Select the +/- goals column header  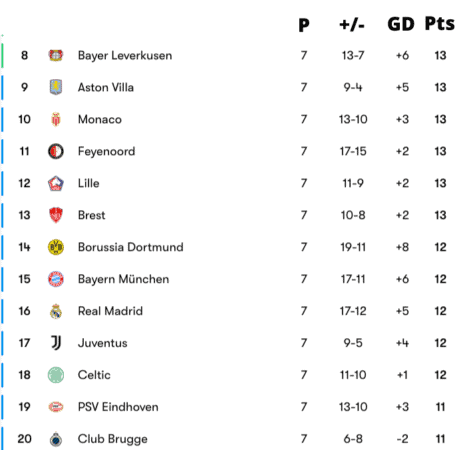[352, 25]
